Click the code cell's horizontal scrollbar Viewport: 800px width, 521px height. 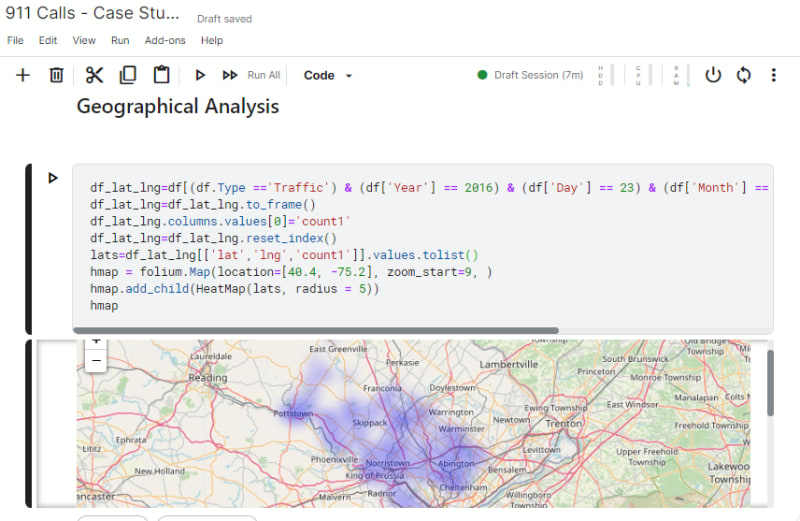[x=316, y=331]
